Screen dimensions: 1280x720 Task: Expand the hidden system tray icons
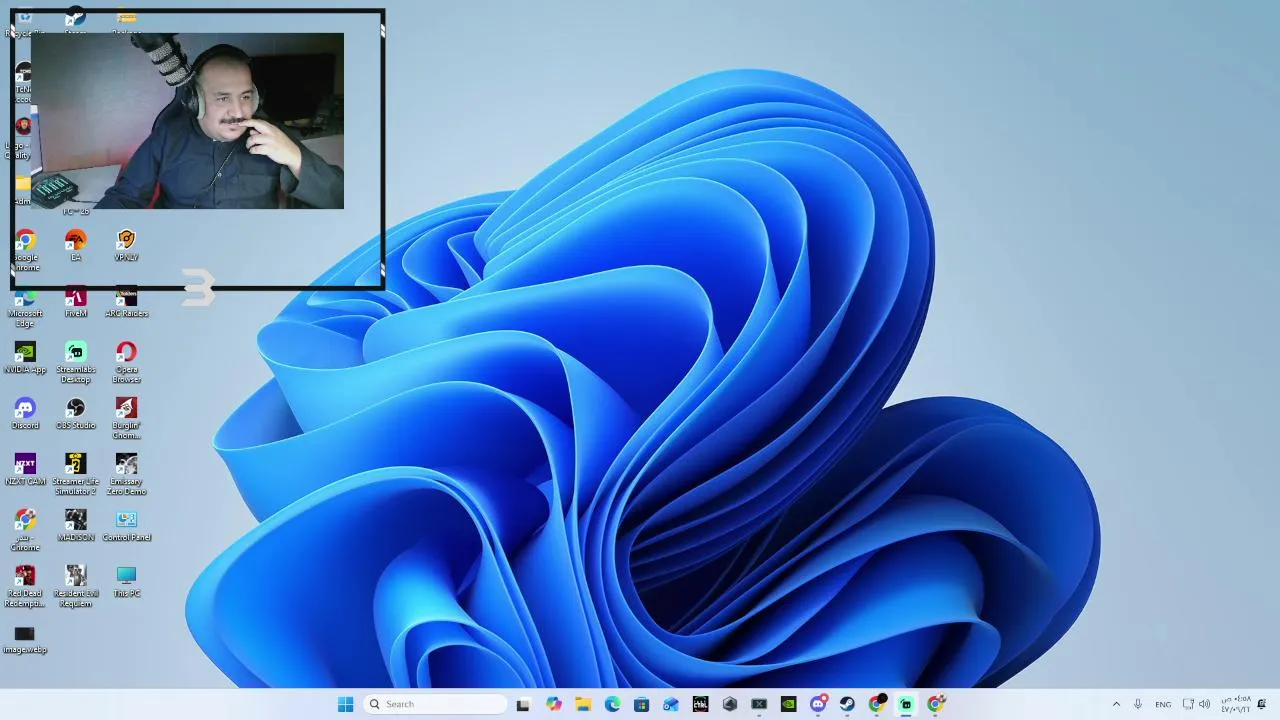pyautogui.click(x=1116, y=704)
